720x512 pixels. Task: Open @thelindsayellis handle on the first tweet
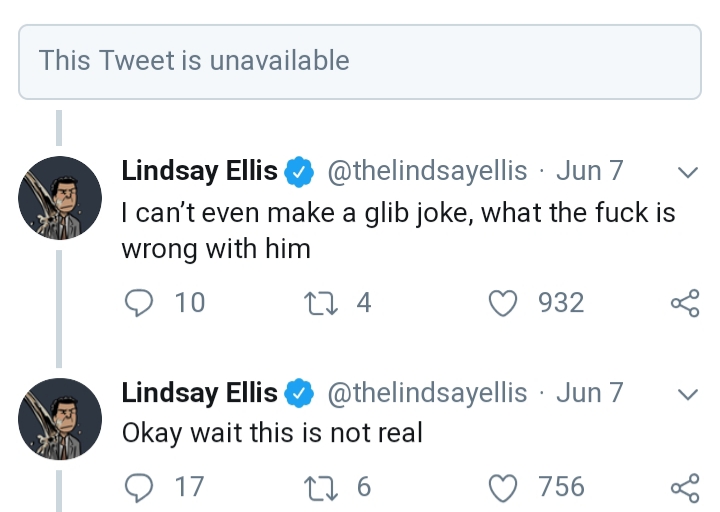[427, 171]
